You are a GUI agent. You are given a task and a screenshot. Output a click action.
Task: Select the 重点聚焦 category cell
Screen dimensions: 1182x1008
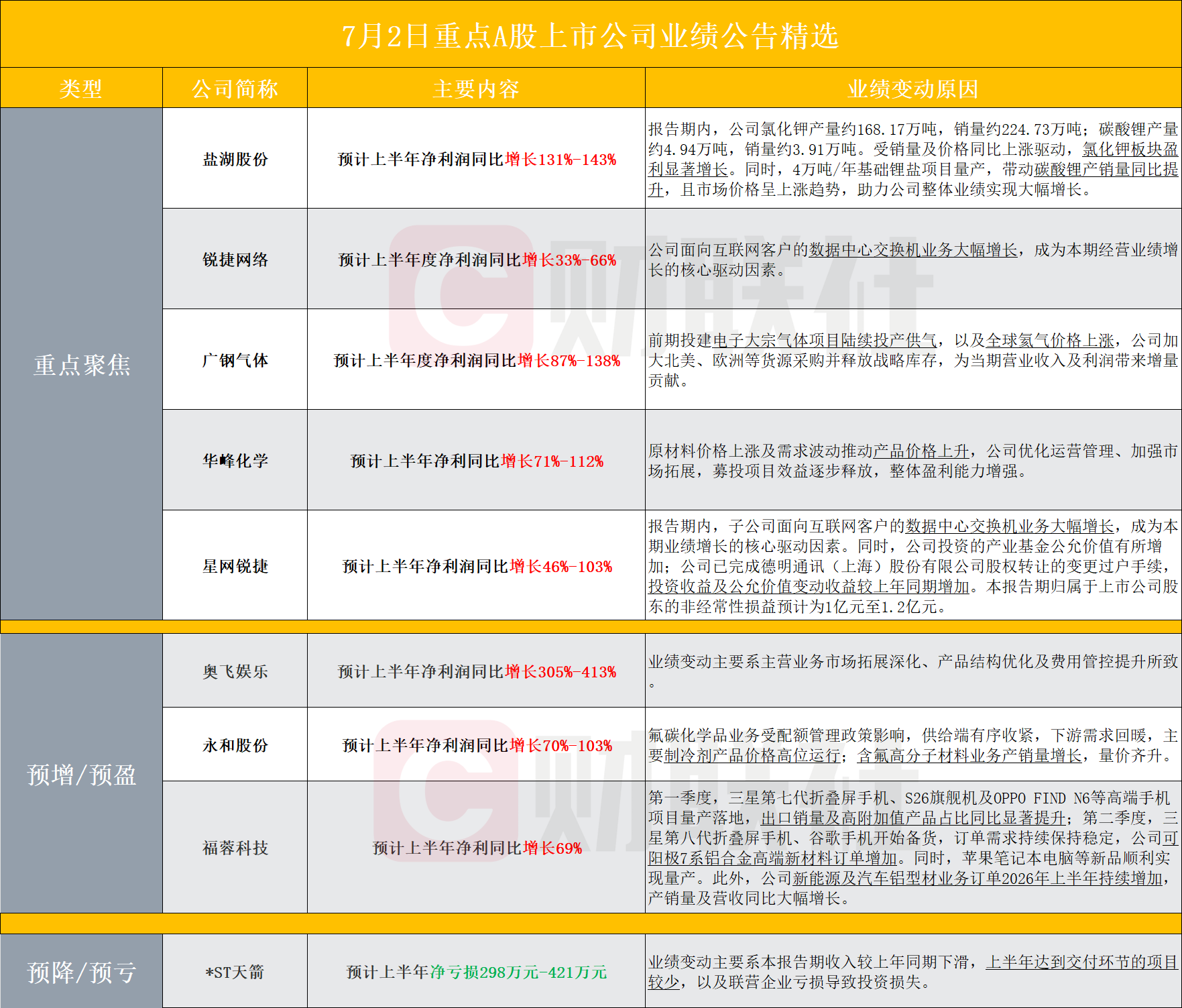click(x=82, y=365)
